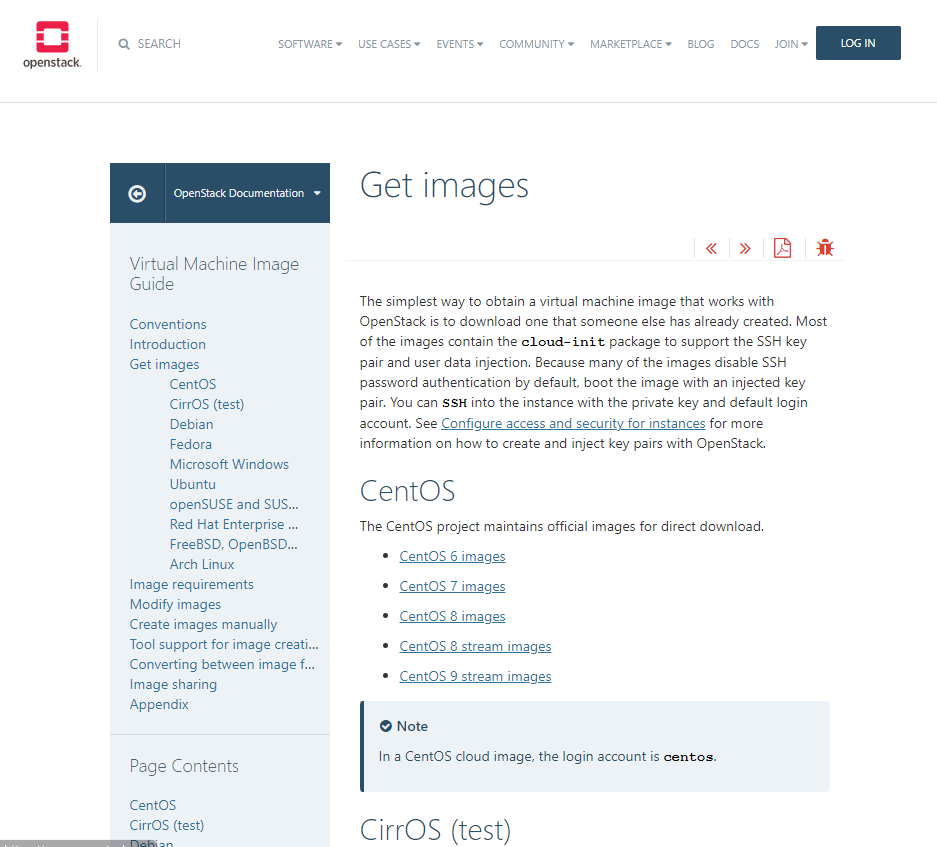Open Converting between image f... link

222,665
